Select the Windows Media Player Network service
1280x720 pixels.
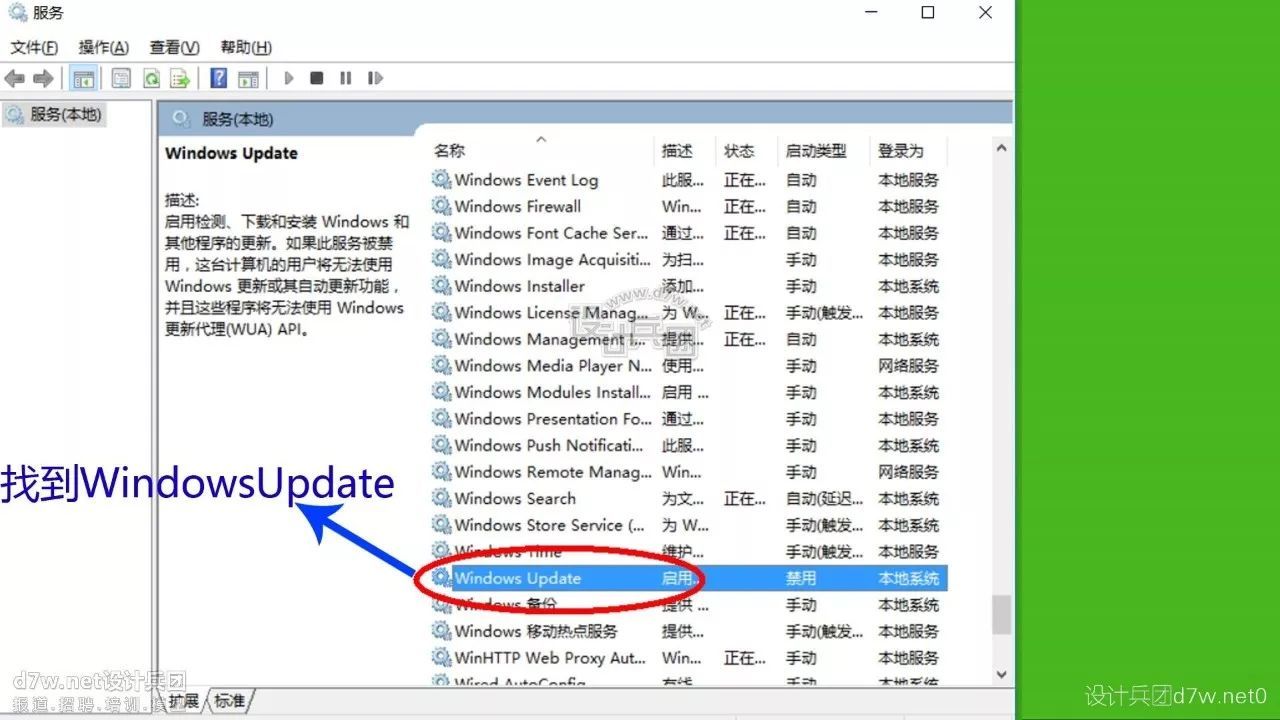click(689, 366)
